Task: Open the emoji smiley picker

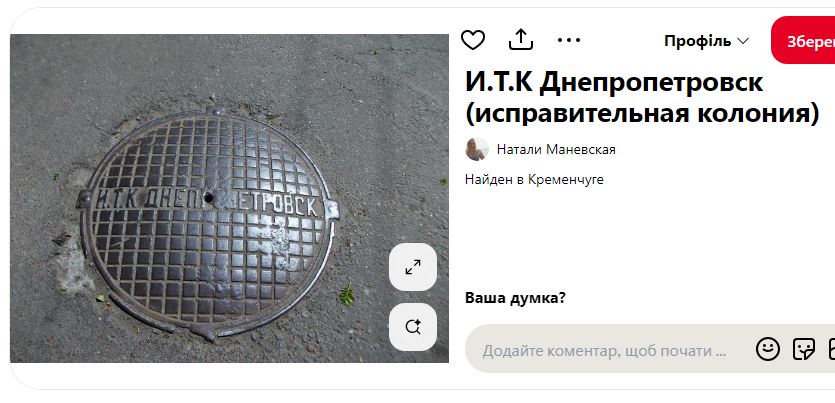Action: (x=768, y=350)
